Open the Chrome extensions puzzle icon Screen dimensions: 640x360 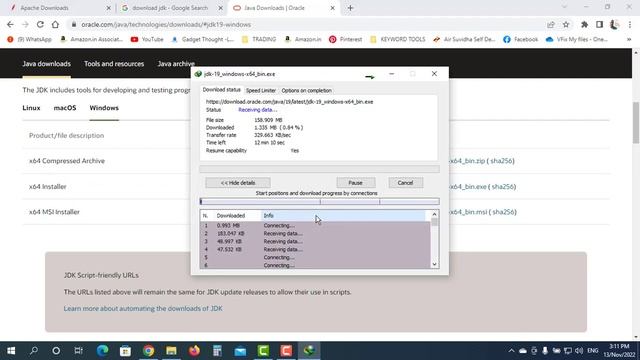click(584, 24)
